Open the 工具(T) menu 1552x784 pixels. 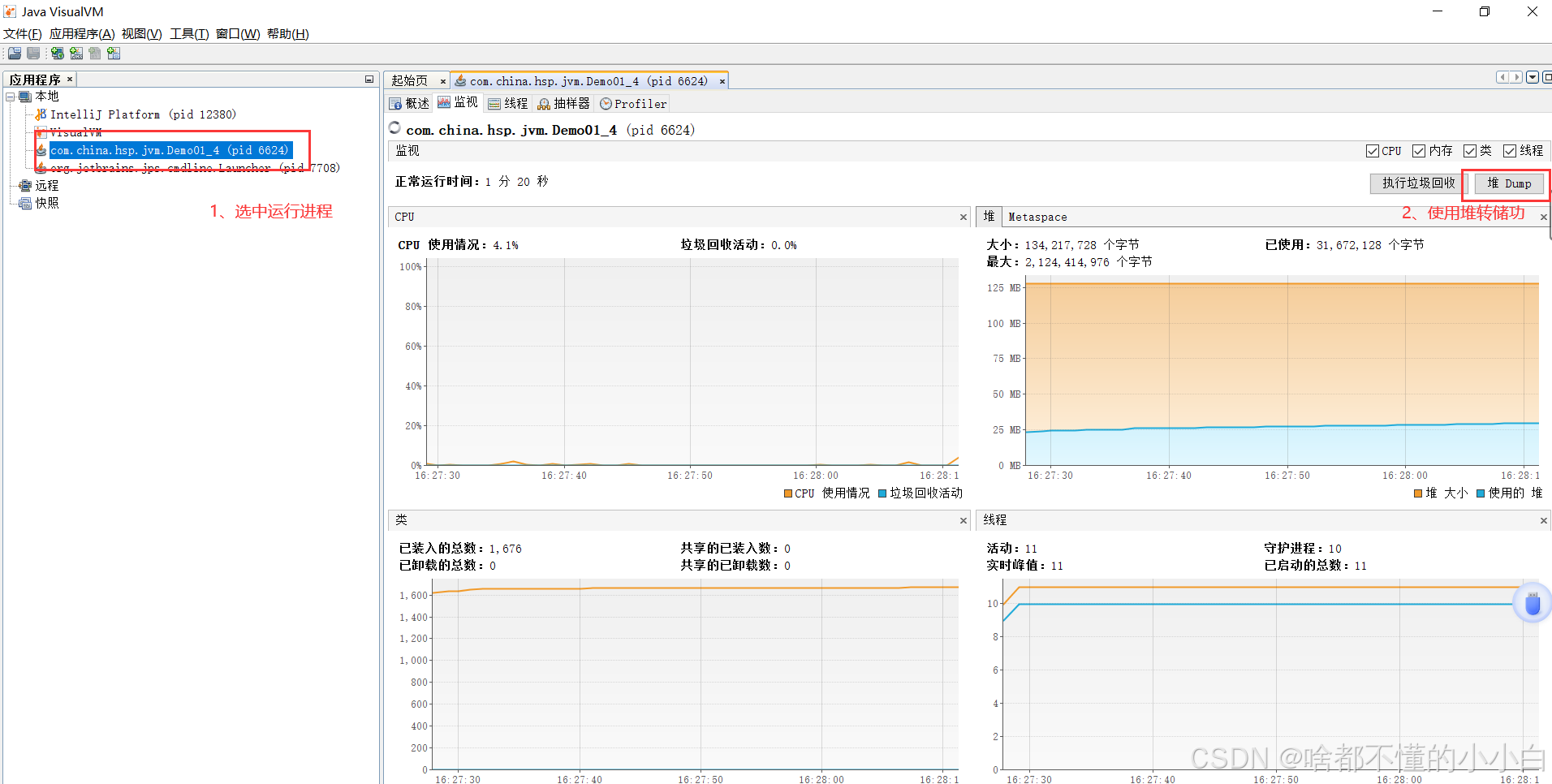(189, 34)
